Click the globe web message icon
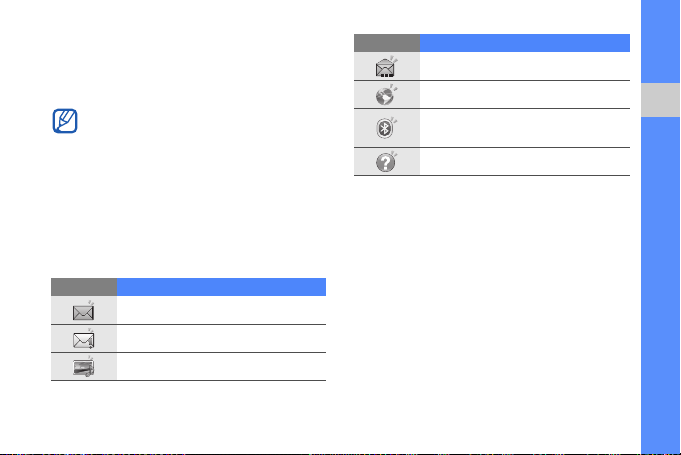 pyautogui.click(x=386, y=95)
